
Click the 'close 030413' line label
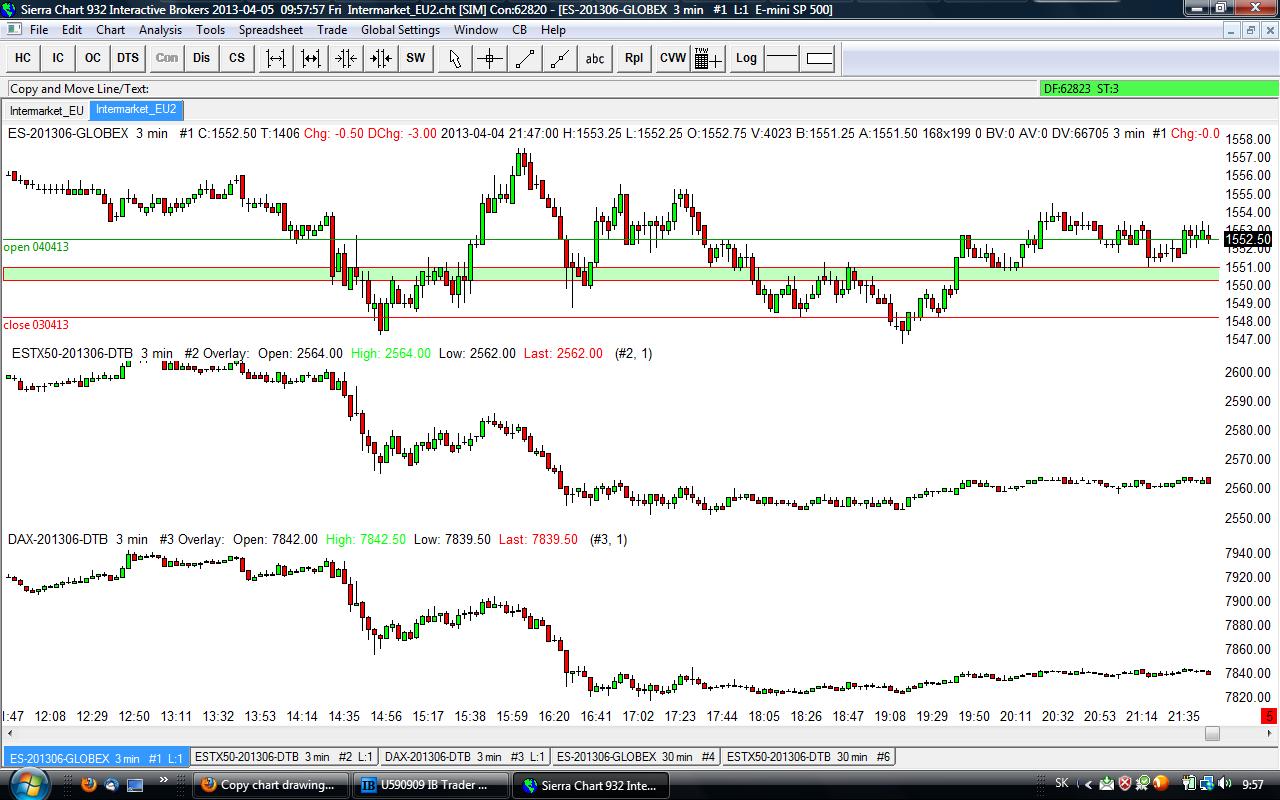(36, 325)
